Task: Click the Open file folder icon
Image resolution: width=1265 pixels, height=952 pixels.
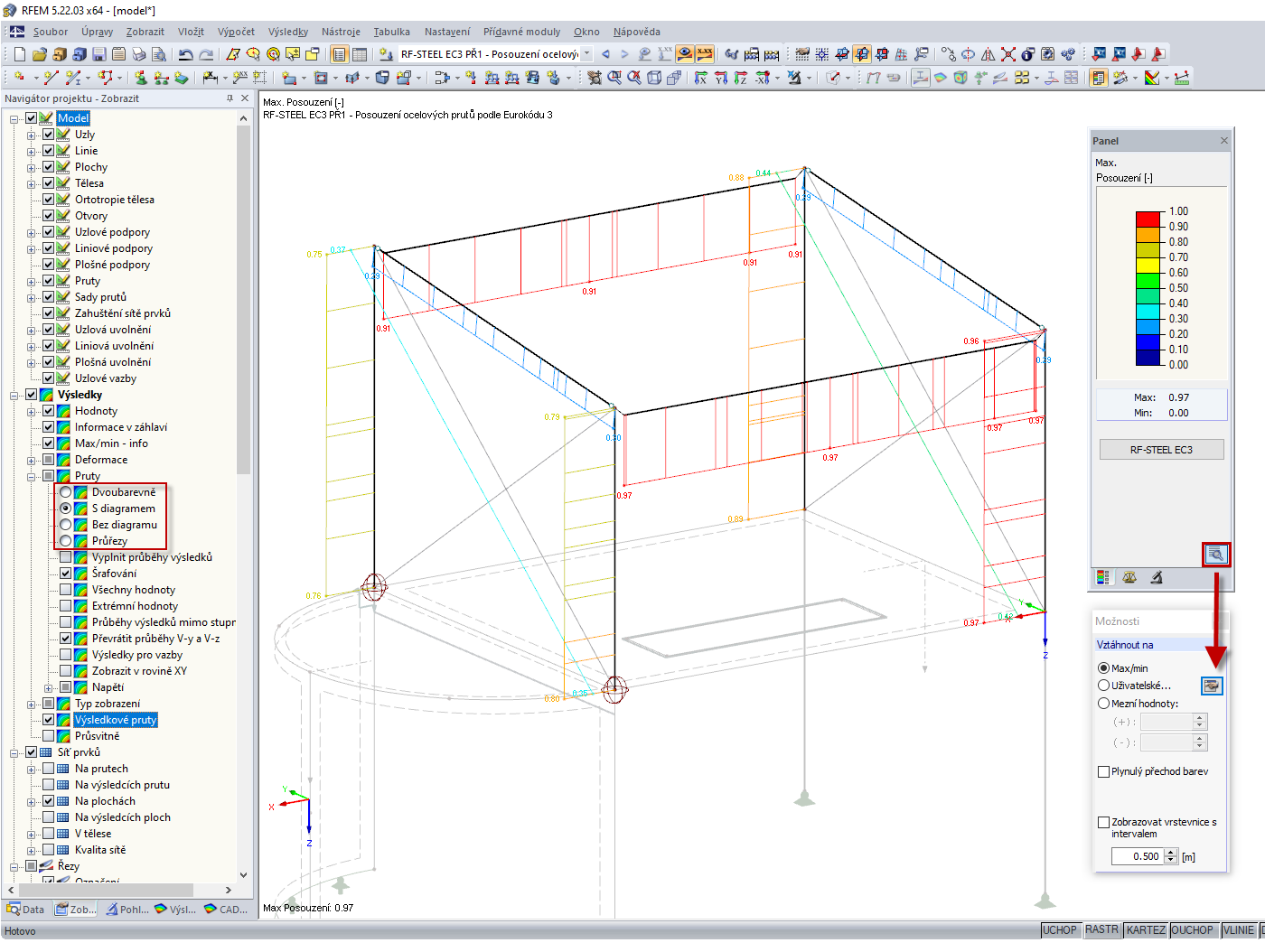Action: 39,54
